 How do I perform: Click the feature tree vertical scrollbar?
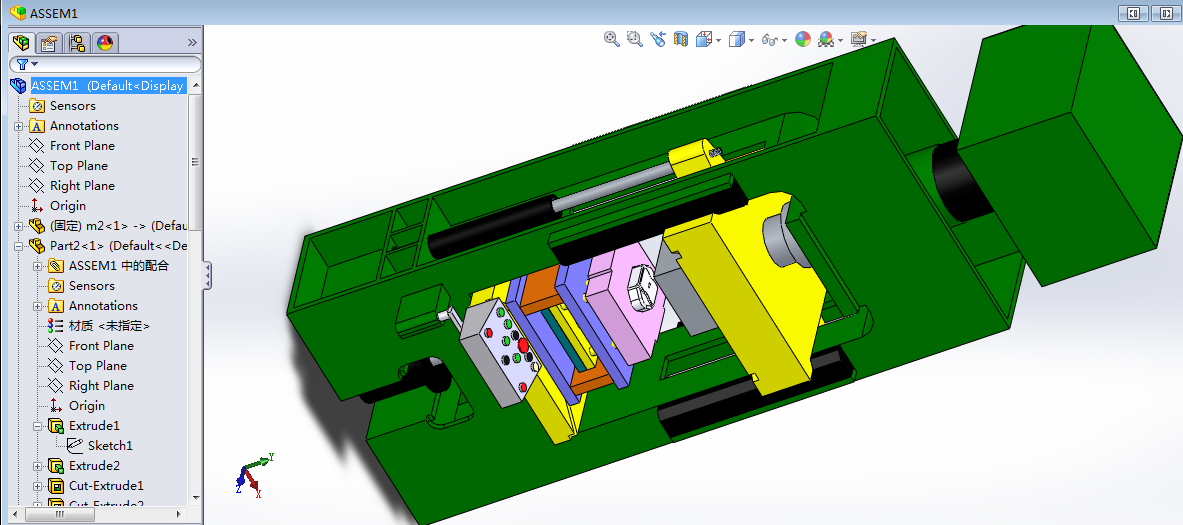(195, 162)
